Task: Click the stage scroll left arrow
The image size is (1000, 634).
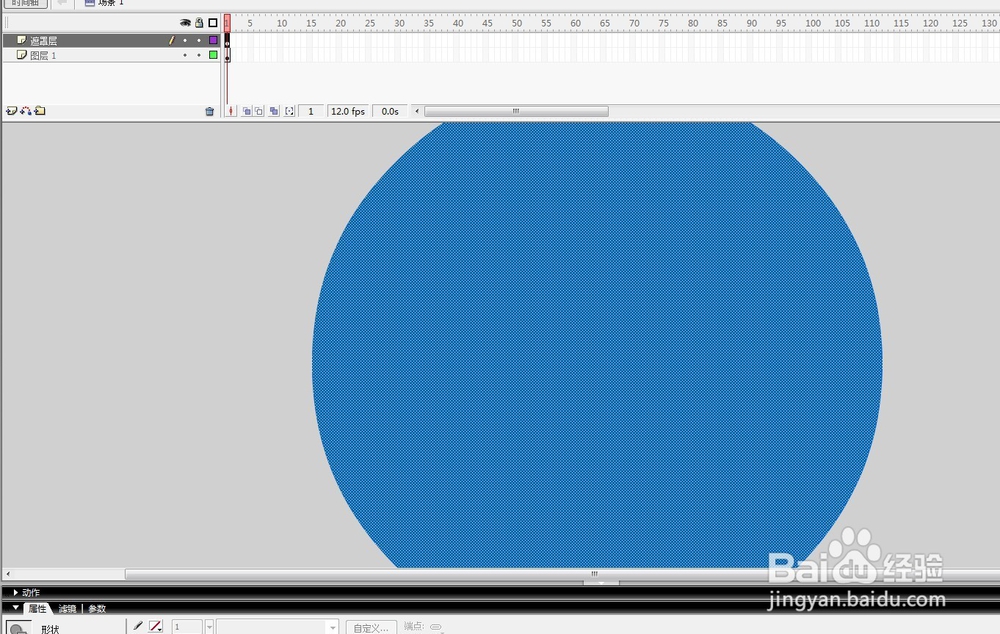Action: click(x=8, y=574)
